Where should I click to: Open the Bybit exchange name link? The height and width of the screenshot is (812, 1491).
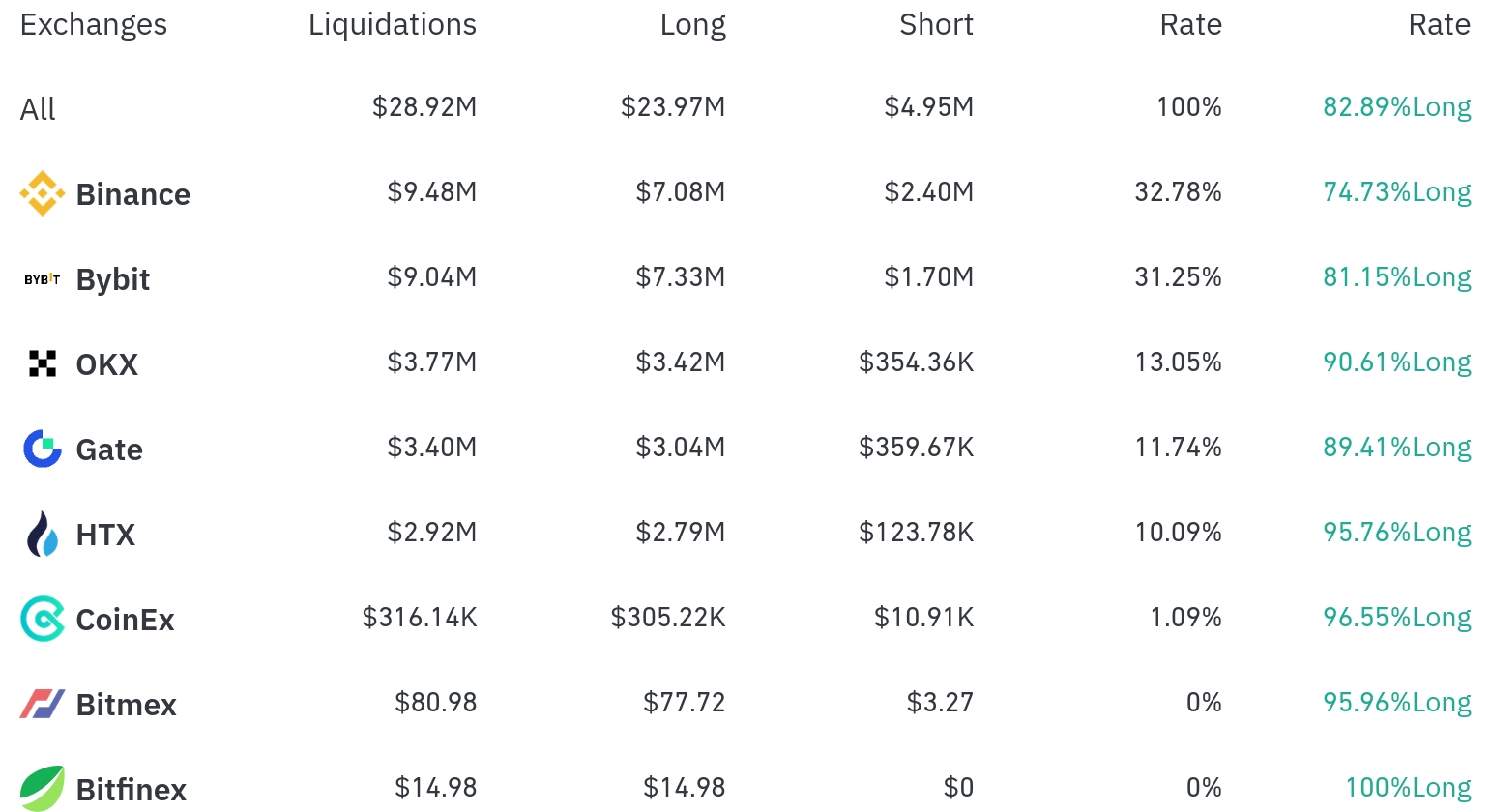(x=113, y=279)
